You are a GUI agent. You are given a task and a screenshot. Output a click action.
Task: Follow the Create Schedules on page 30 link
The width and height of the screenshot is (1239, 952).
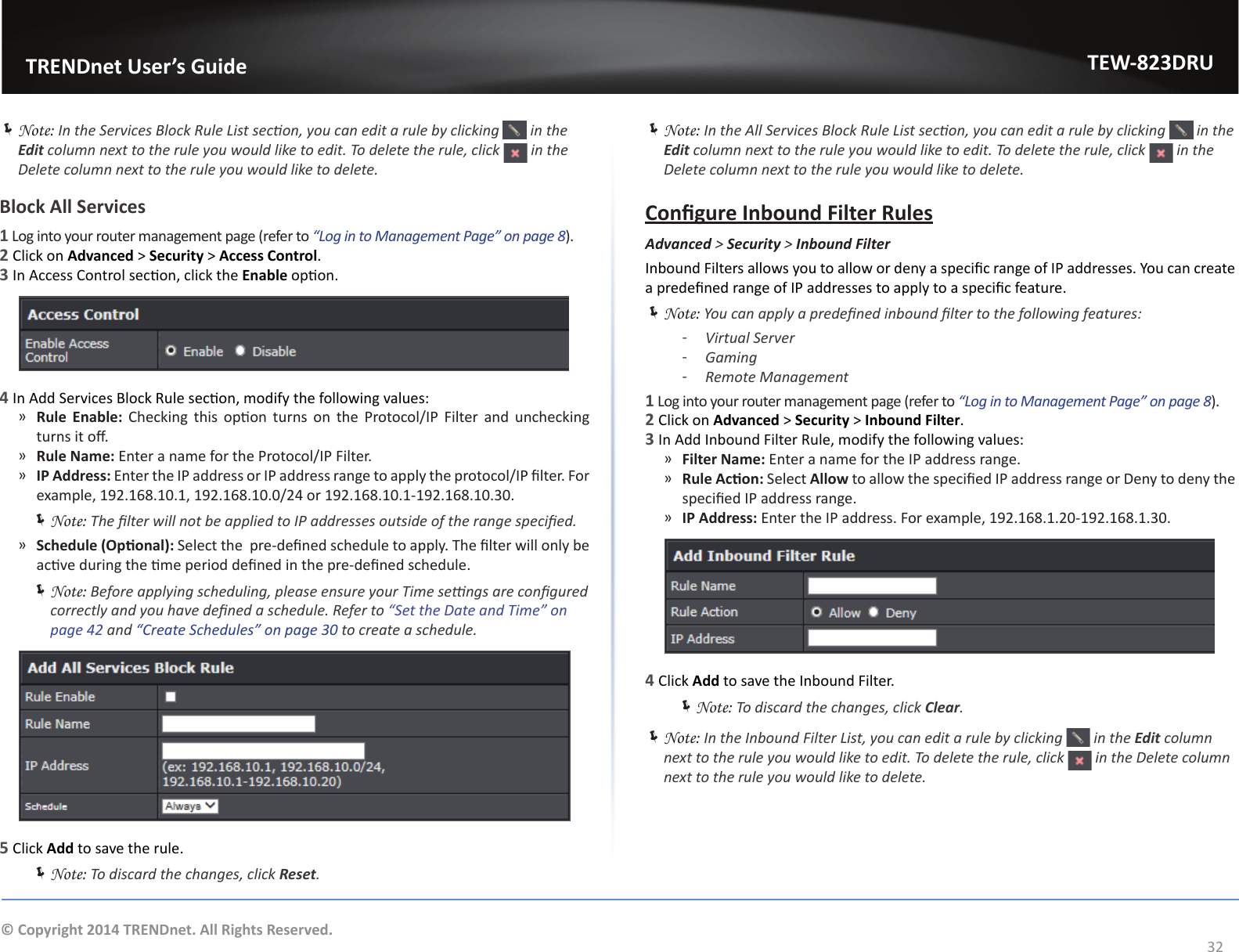237,629
